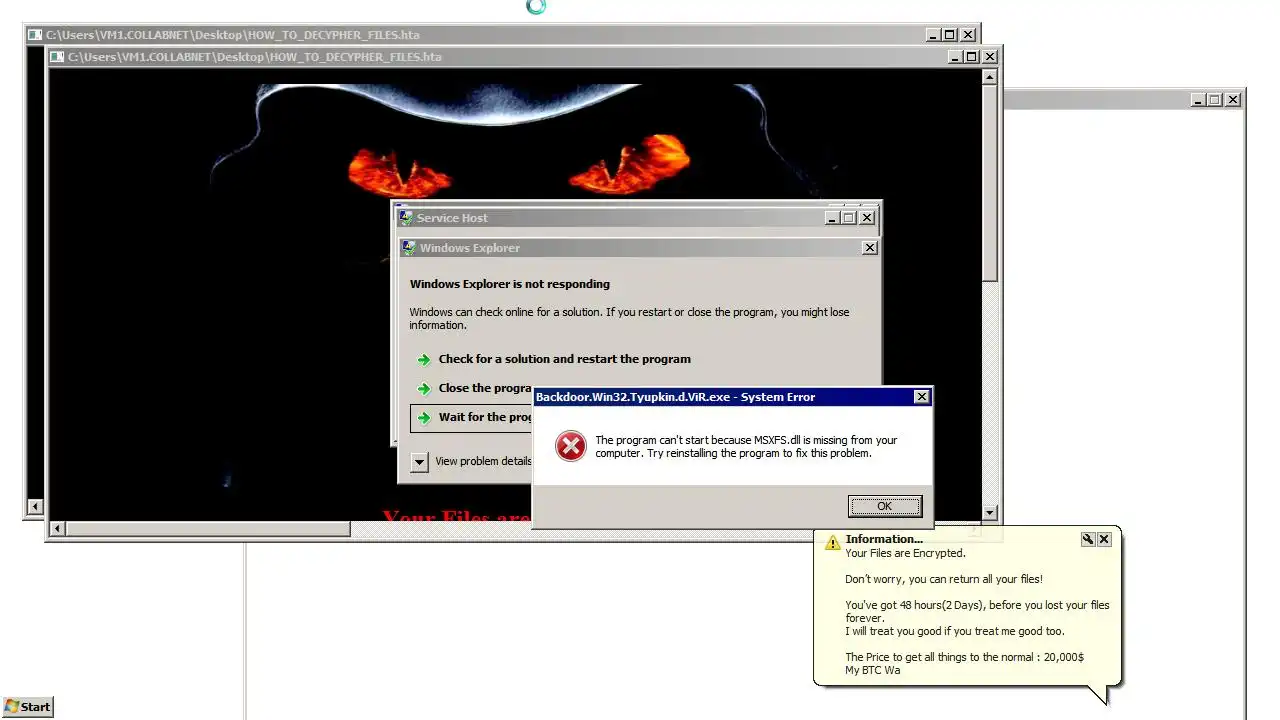Image resolution: width=1280 pixels, height=720 pixels.
Task: Close the rear HOW_TO_DECYPHER_FILES.hta window
Action: pos(968,35)
